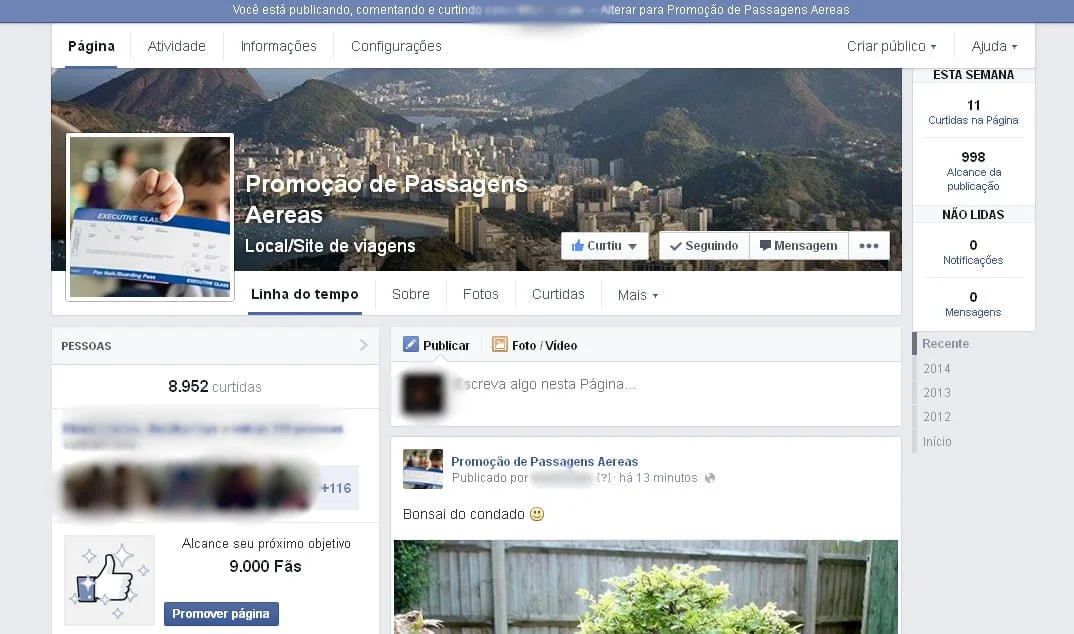
Task: Click the user avatar beside the composer
Action: click(x=422, y=394)
